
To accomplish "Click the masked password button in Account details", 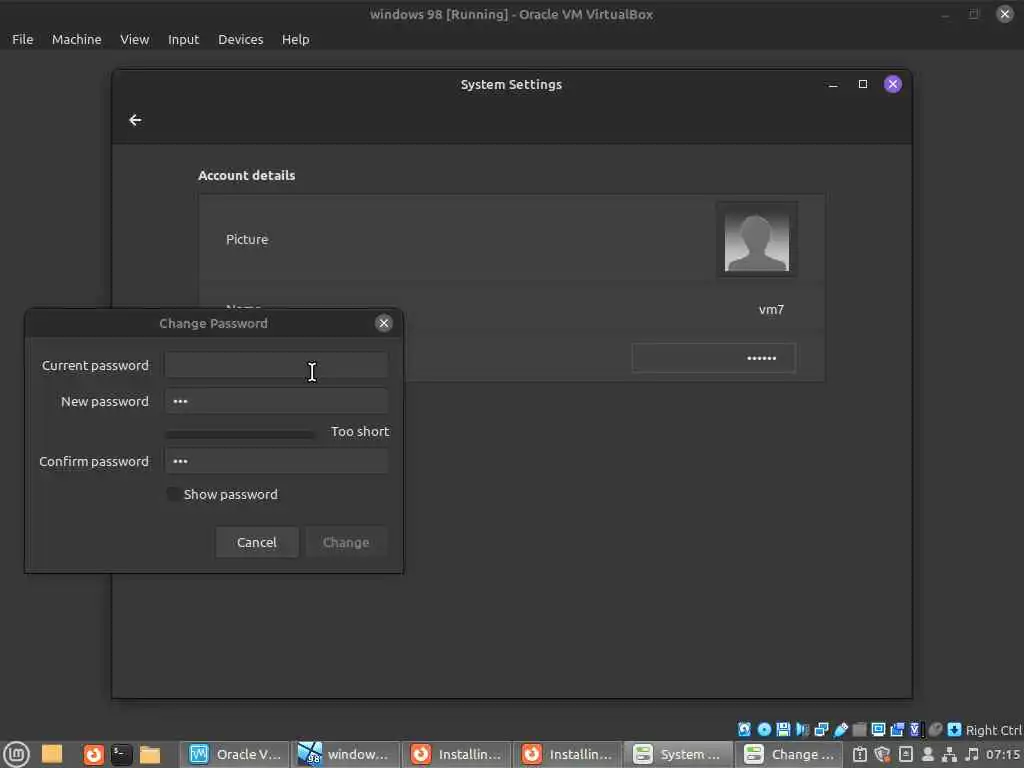I will click(713, 358).
